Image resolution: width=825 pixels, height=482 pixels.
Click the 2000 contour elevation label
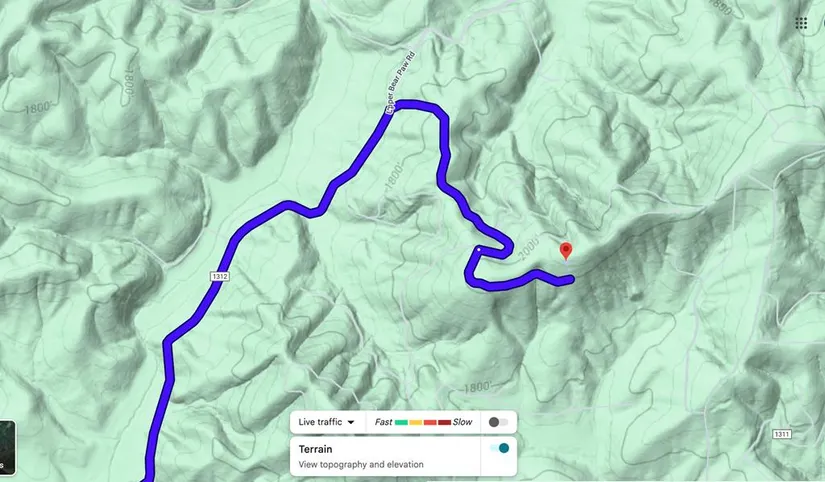point(529,249)
